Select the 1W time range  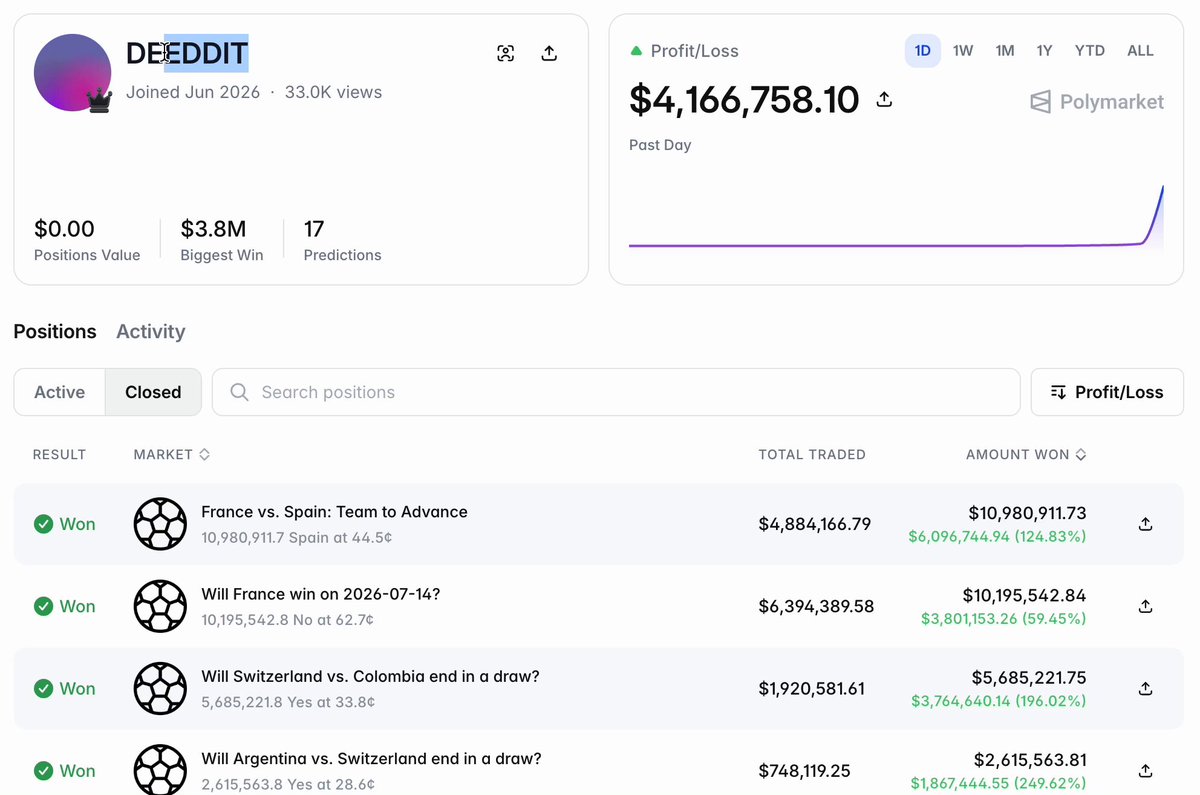963,50
